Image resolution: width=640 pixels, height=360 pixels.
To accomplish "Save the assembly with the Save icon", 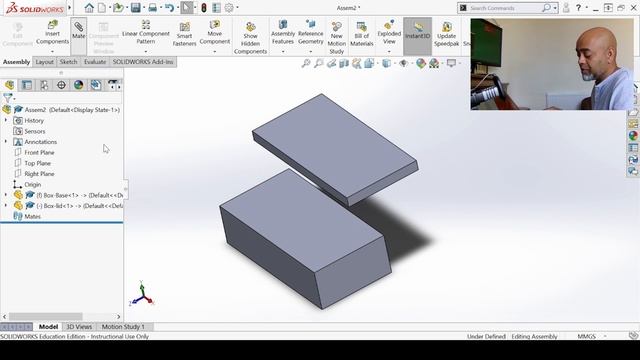I will click(x=136, y=8).
